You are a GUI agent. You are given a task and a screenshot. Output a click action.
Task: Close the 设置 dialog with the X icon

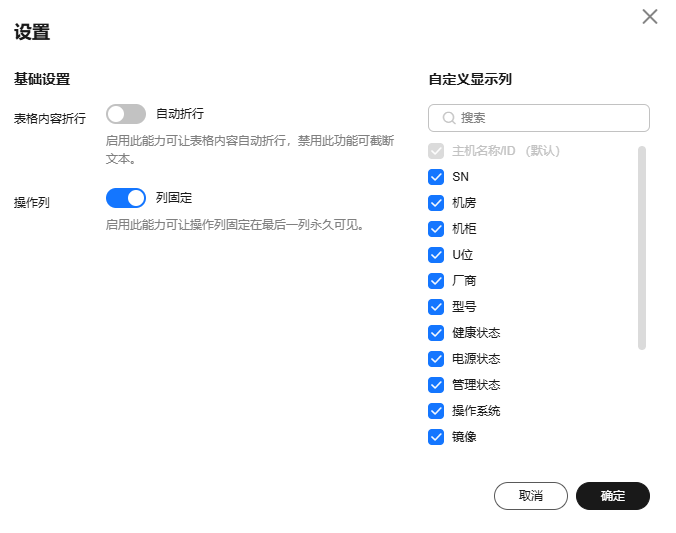click(649, 17)
